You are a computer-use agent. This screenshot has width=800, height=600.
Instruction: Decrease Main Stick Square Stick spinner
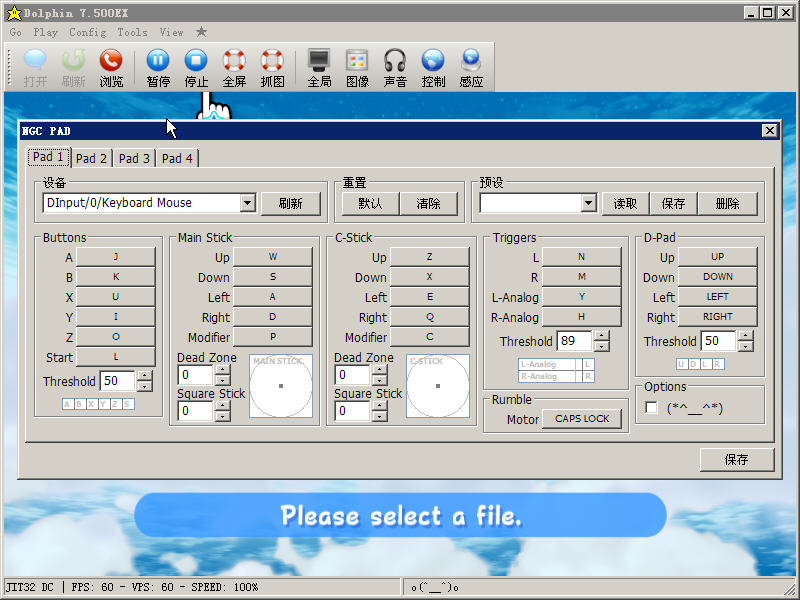click(x=222, y=416)
